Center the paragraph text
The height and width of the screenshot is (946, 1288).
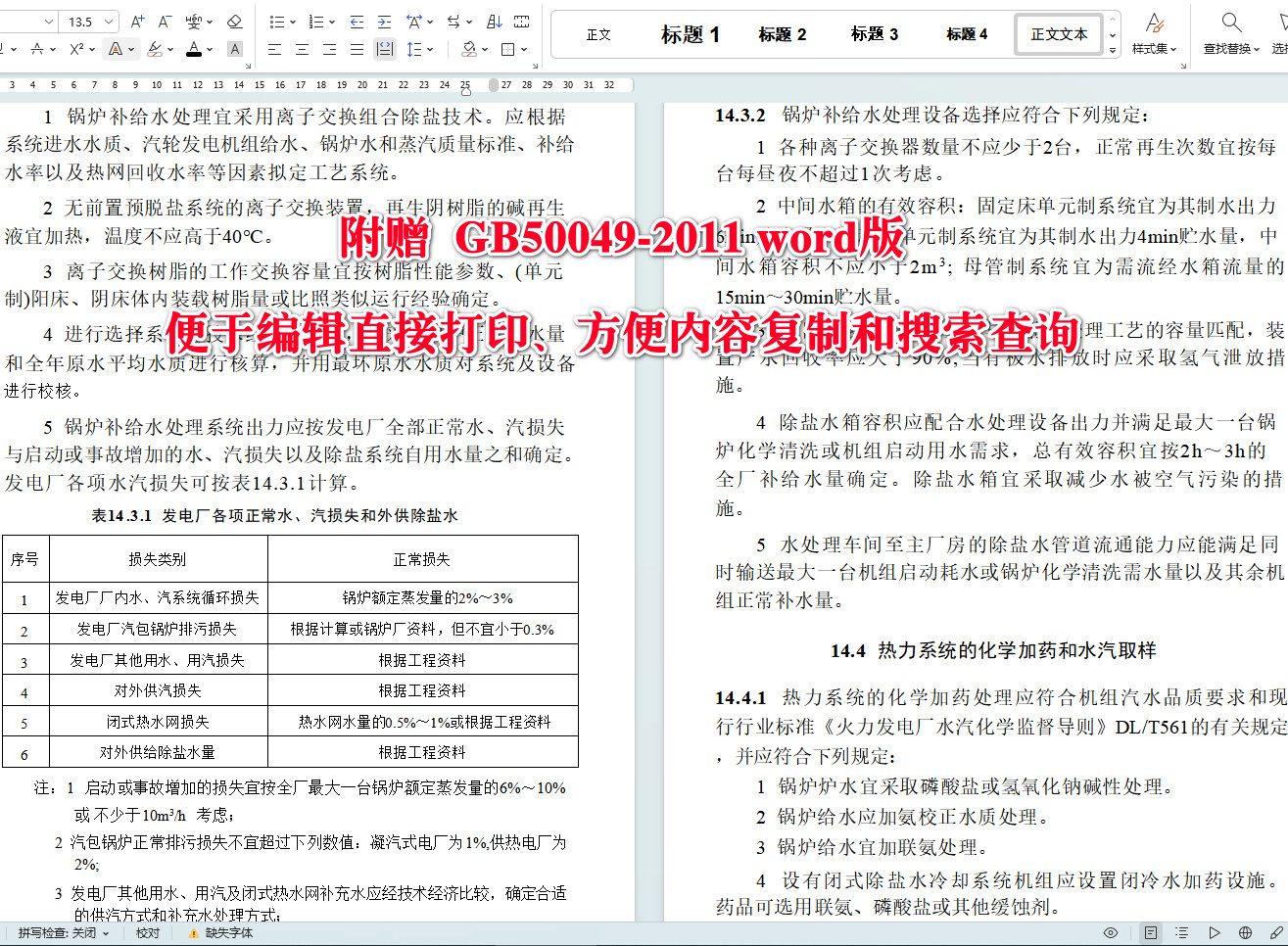point(302,49)
